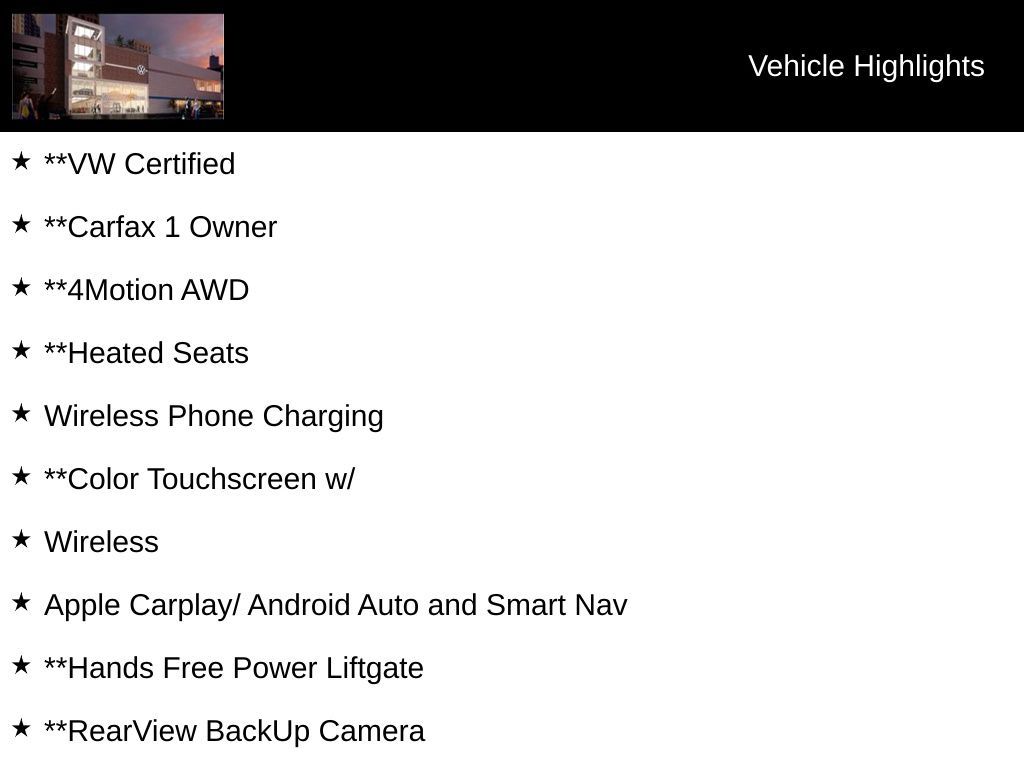Click the star bullet beside VW Certified
Screen dimensions: 1024x768
tap(21, 161)
